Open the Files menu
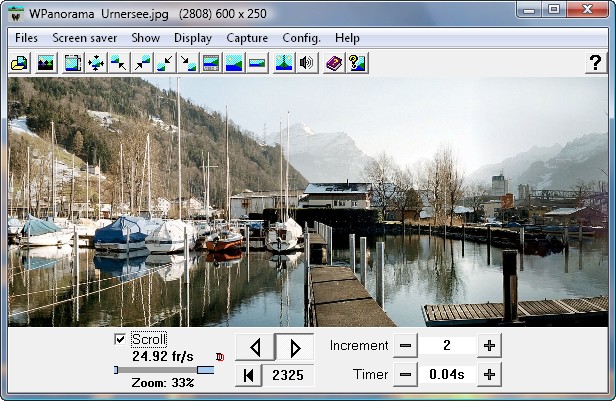Screen dimensions: 616x401 [x=26, y=38]
